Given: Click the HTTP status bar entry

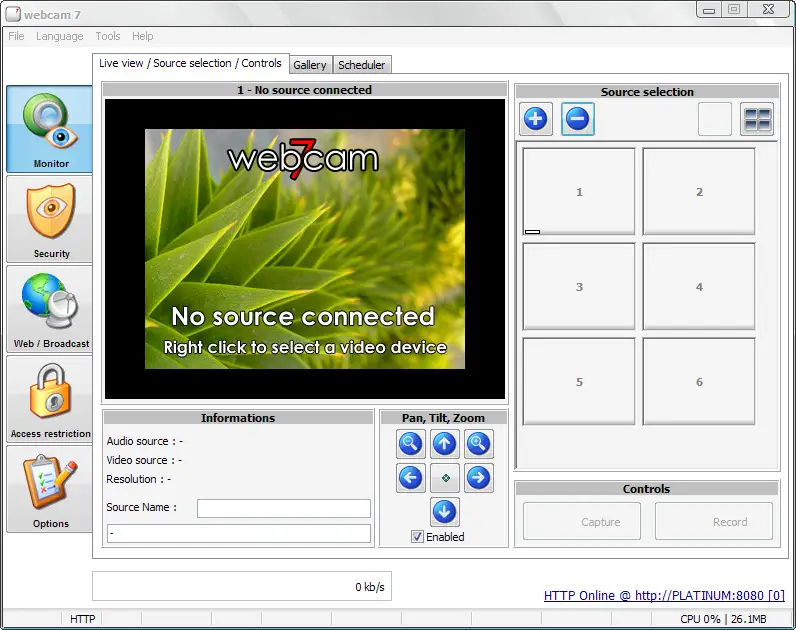Looking at the screenshot, I should click(x=82, y=619).
